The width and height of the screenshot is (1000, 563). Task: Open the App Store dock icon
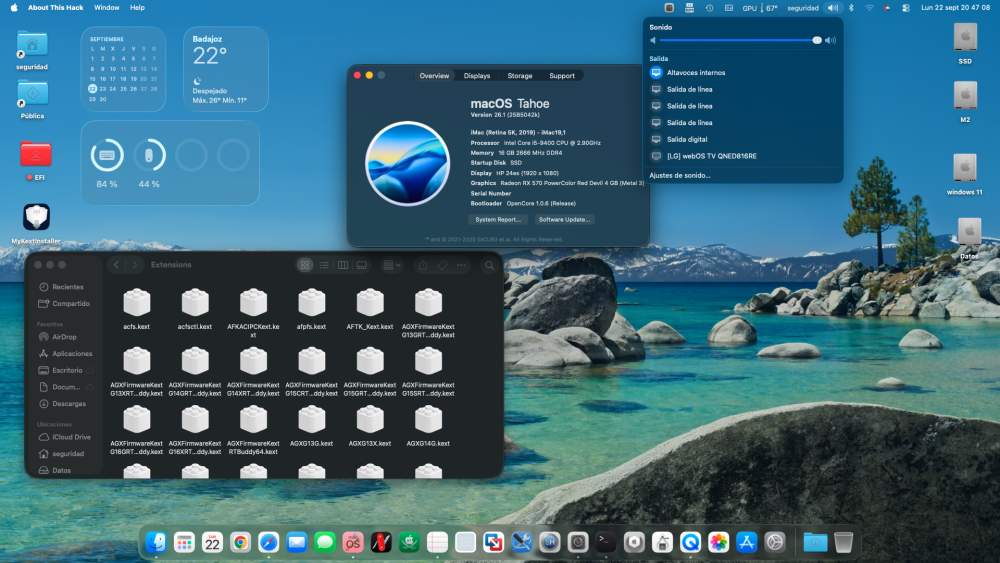click(746, 542)
